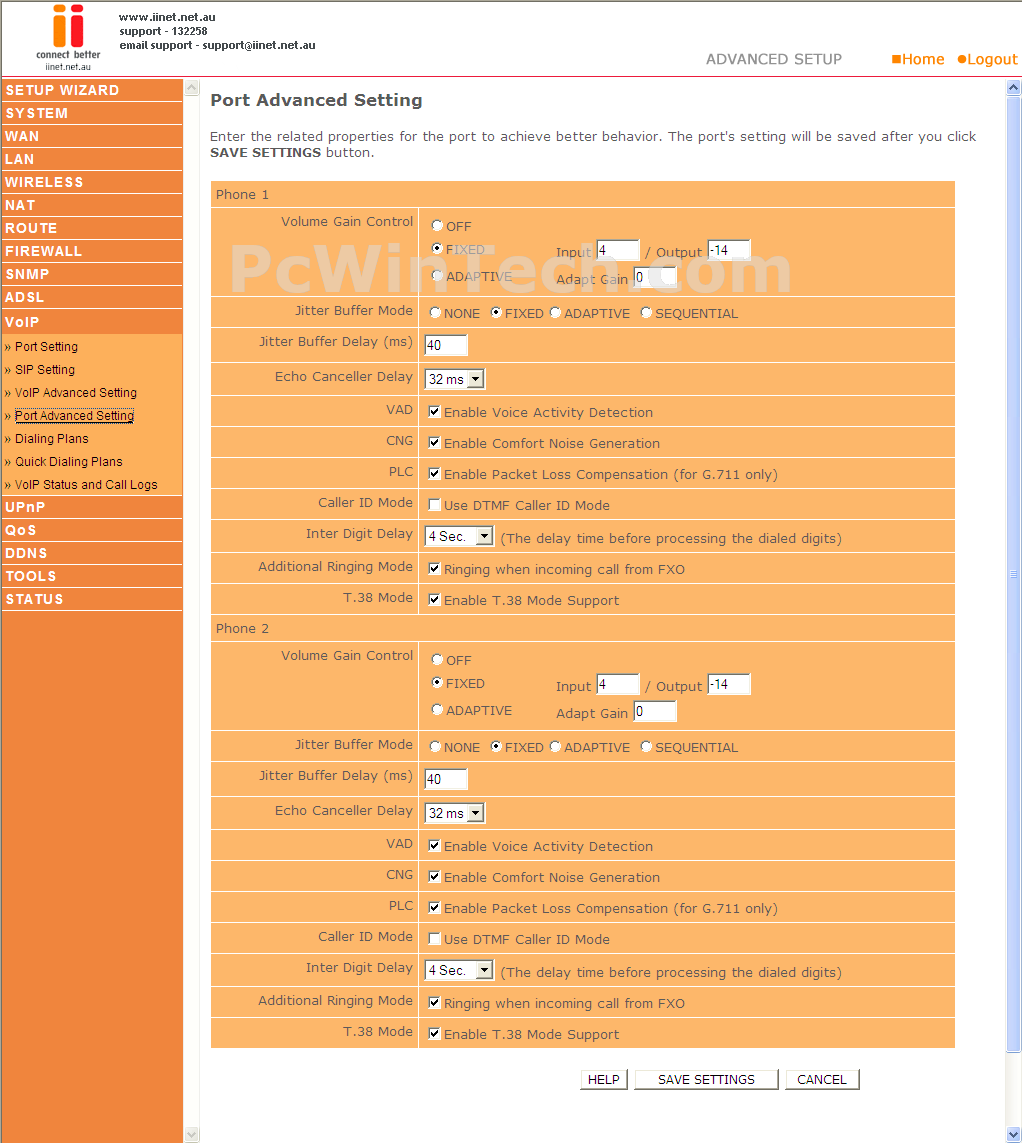Screen dimensions: 1022x1143
Task: Click the main page vertical scrollbar thumb
Action: coord(1013,574)
